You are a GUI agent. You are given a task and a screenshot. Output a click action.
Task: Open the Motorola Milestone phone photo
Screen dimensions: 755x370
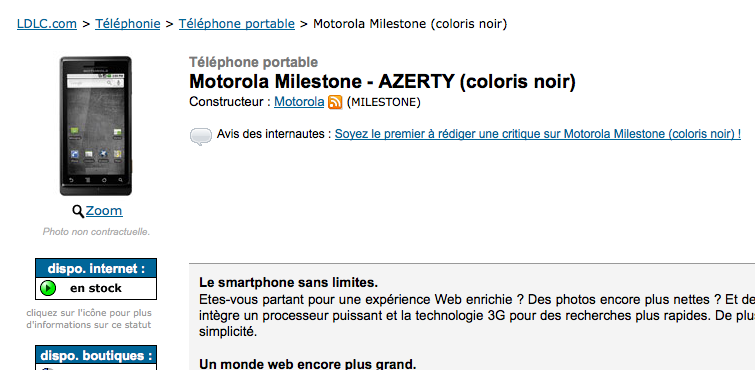(x=96, y=126)
